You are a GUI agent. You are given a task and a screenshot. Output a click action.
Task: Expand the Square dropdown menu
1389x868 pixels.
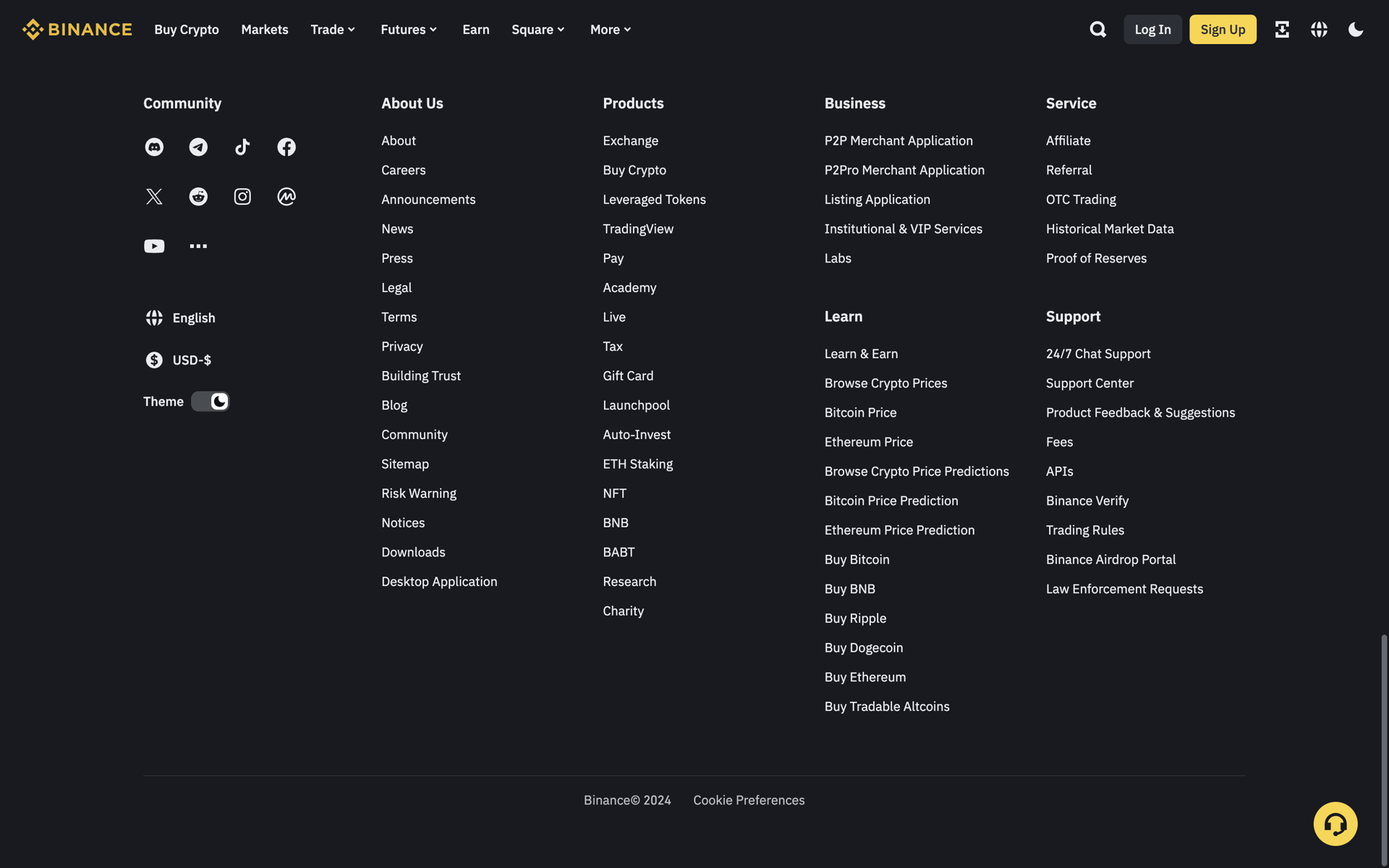pyautogui.click(x=538, y=30)
